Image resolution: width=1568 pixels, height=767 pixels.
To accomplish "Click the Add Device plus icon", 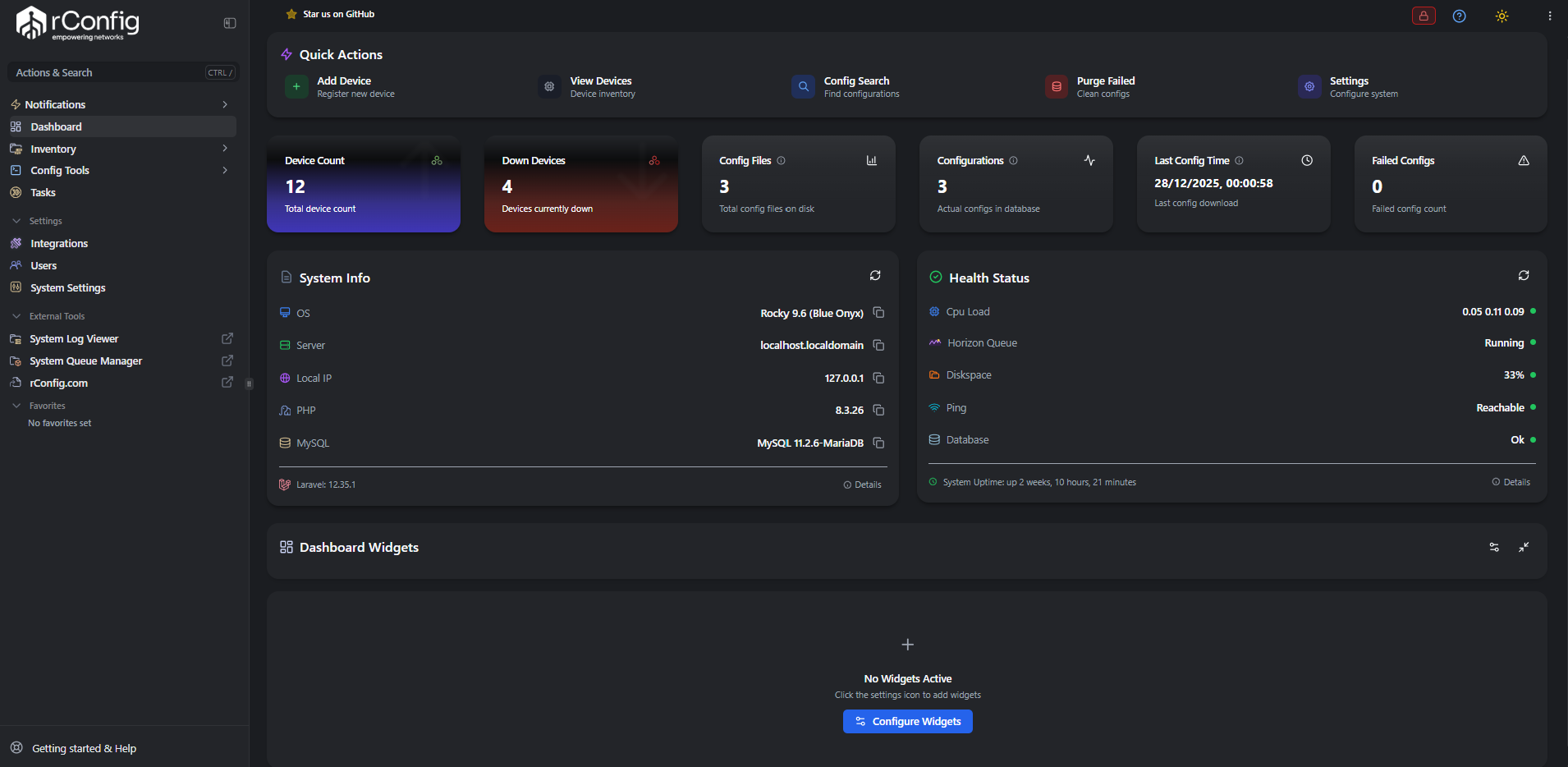I will tap(296, 86).
